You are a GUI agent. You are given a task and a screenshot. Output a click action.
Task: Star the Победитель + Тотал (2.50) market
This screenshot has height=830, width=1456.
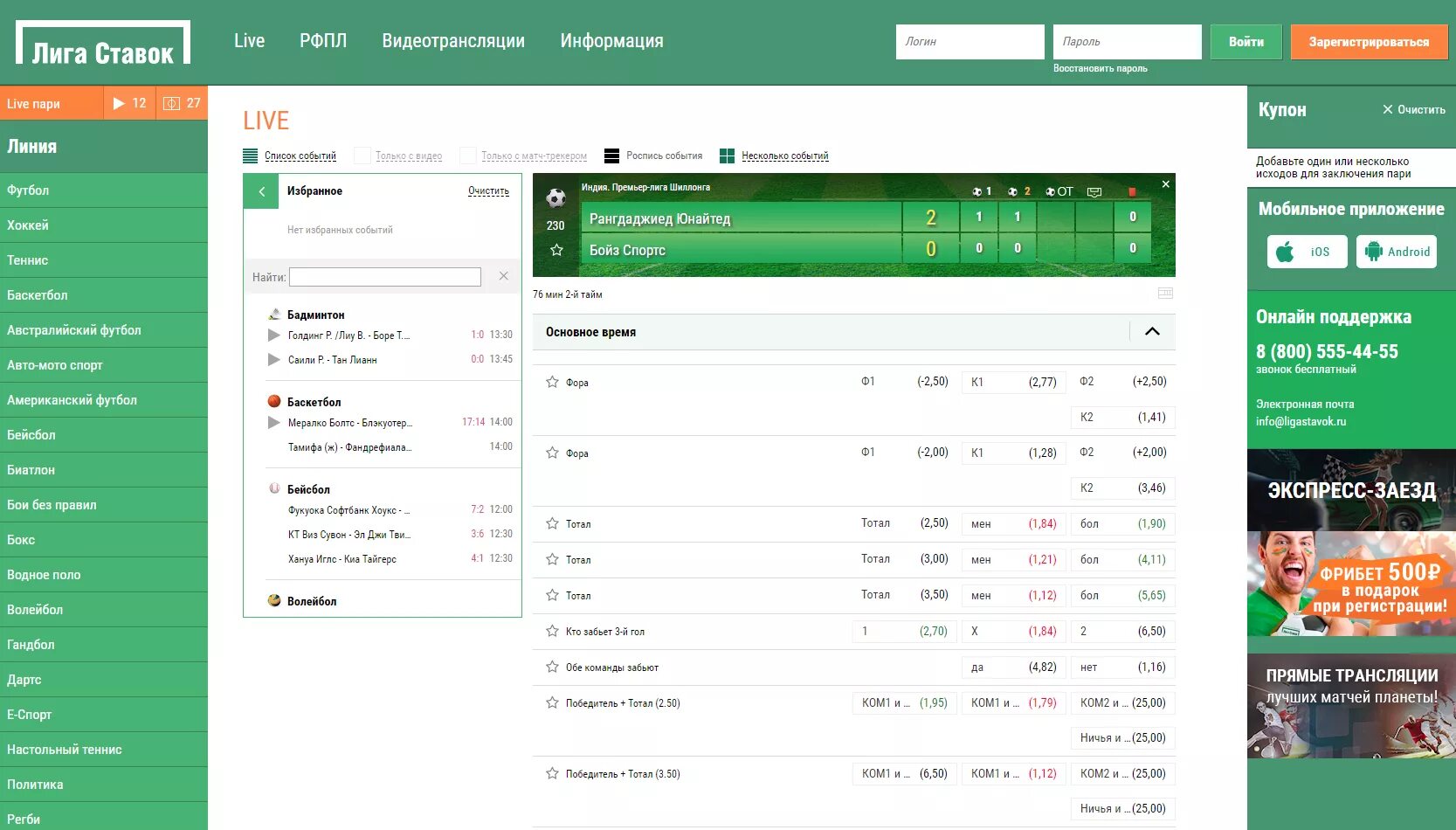tap(552, 702)
